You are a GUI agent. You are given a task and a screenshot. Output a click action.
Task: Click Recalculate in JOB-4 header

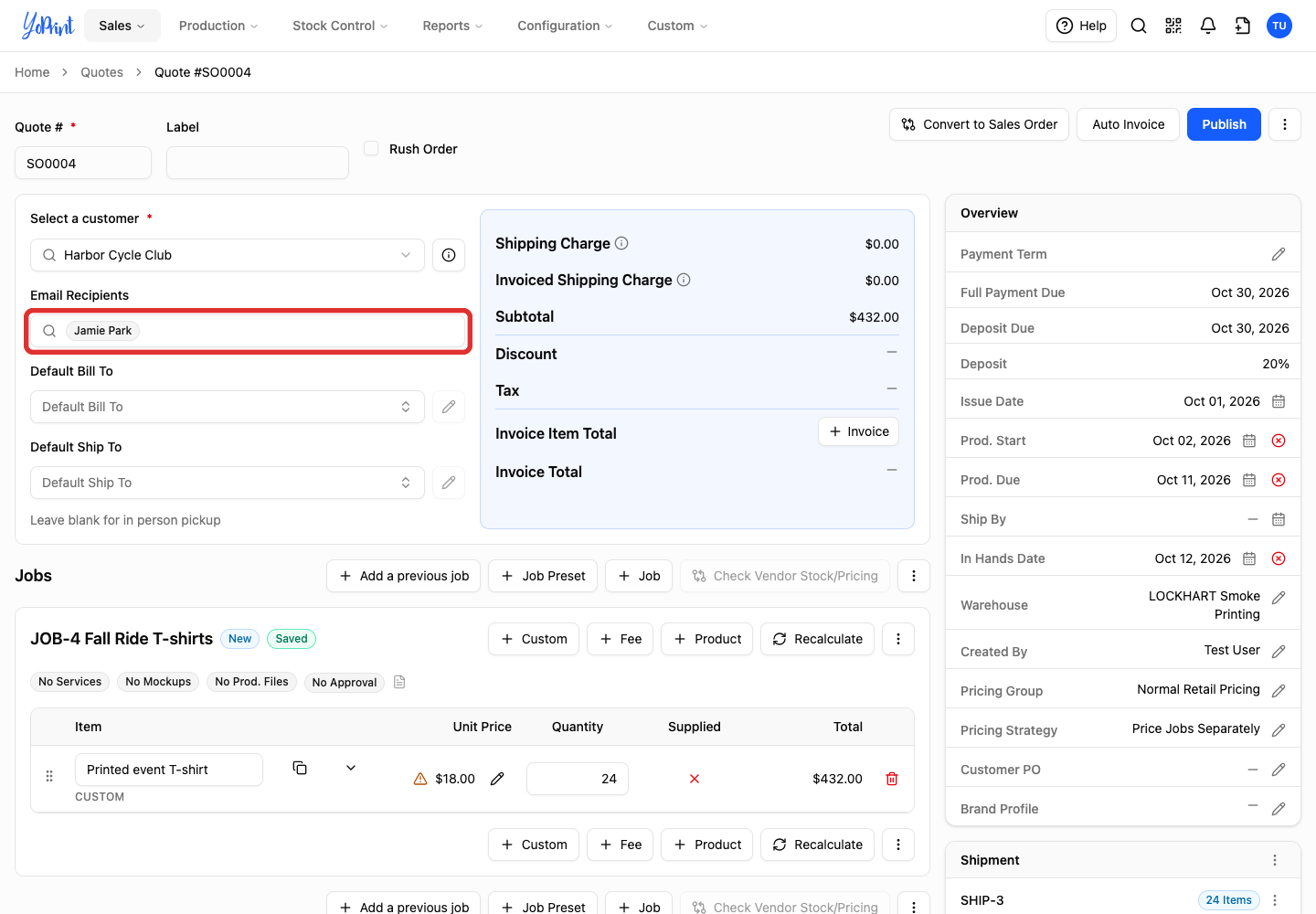coord(818,639)
